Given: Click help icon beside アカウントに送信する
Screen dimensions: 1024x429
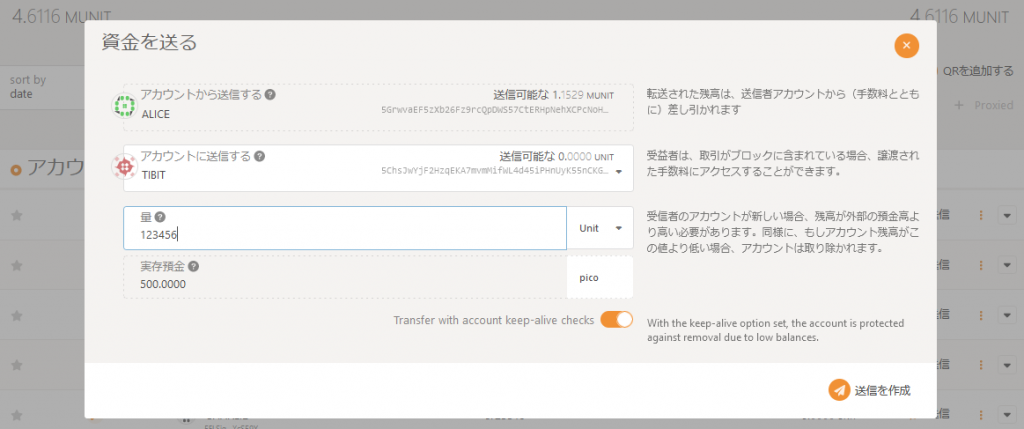Looking at the screenshot, I should tap(260, 156).
